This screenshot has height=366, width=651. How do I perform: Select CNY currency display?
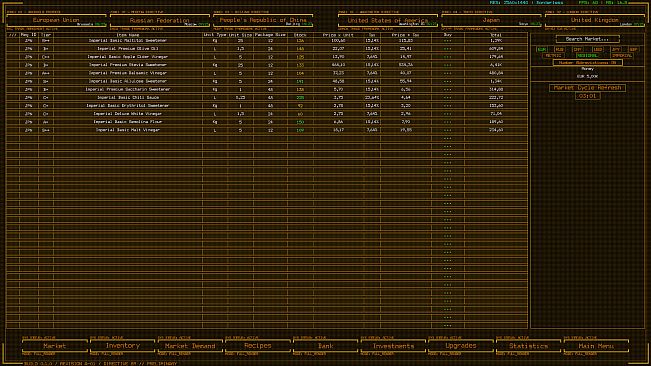(x=578, y=49)
